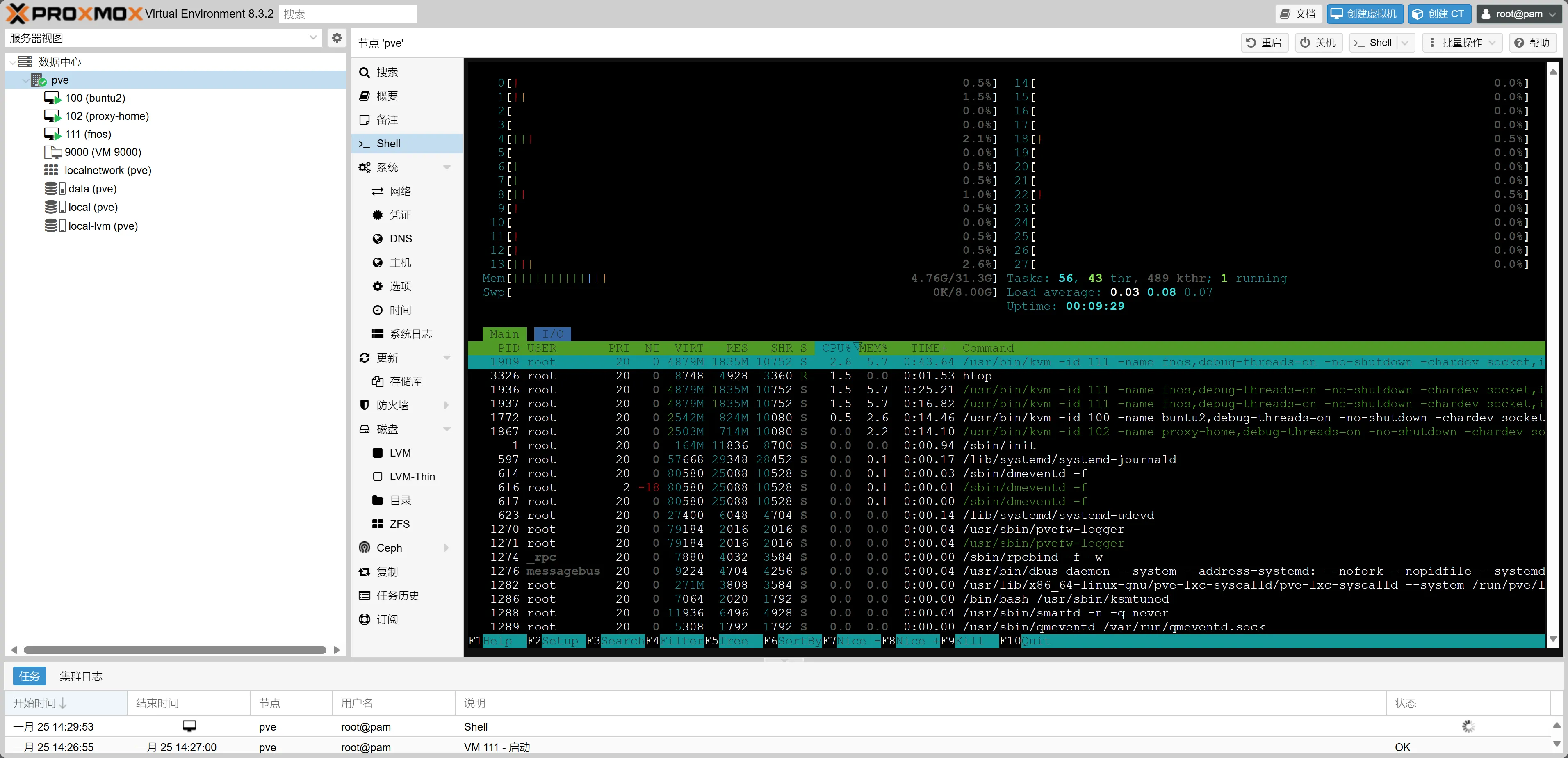Screen dimensions: 1568x758
Task: Open the server view (服务器视图) dropdown
Action: [x=163, y=38]
